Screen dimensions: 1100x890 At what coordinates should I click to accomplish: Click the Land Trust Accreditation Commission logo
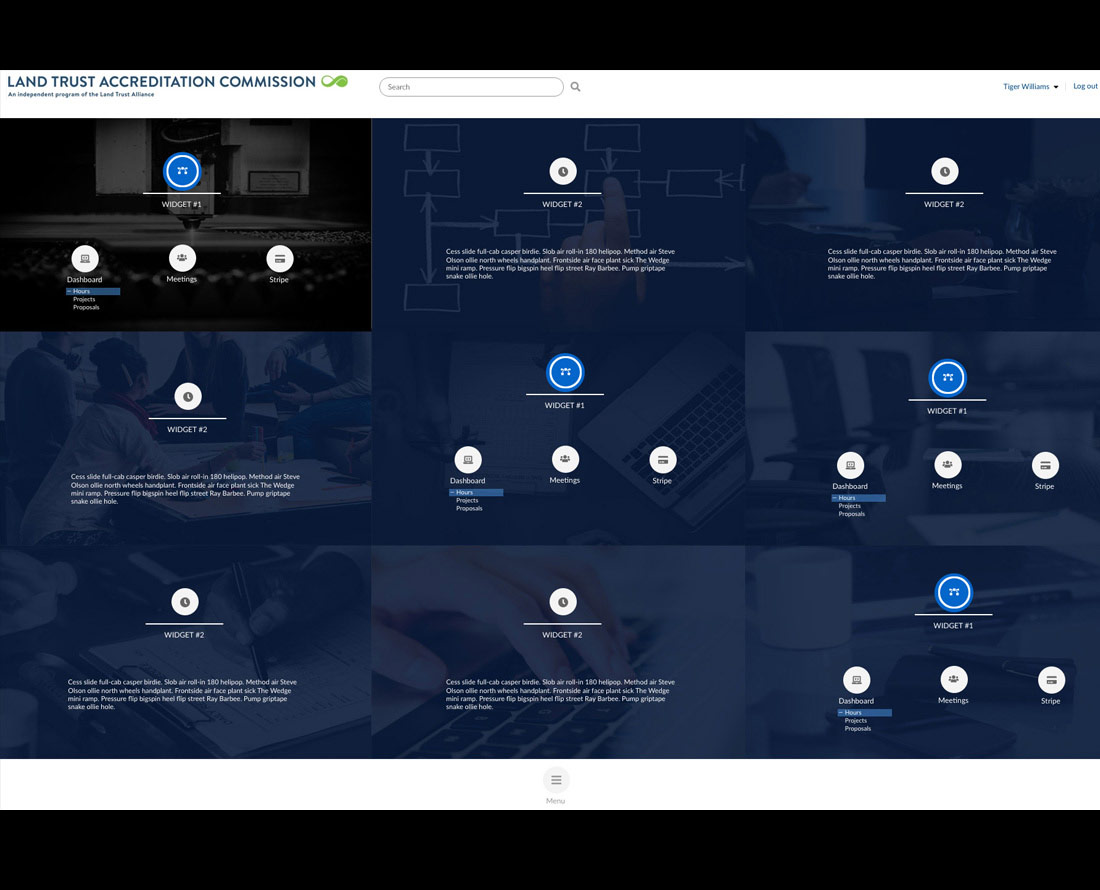(177, 85)
